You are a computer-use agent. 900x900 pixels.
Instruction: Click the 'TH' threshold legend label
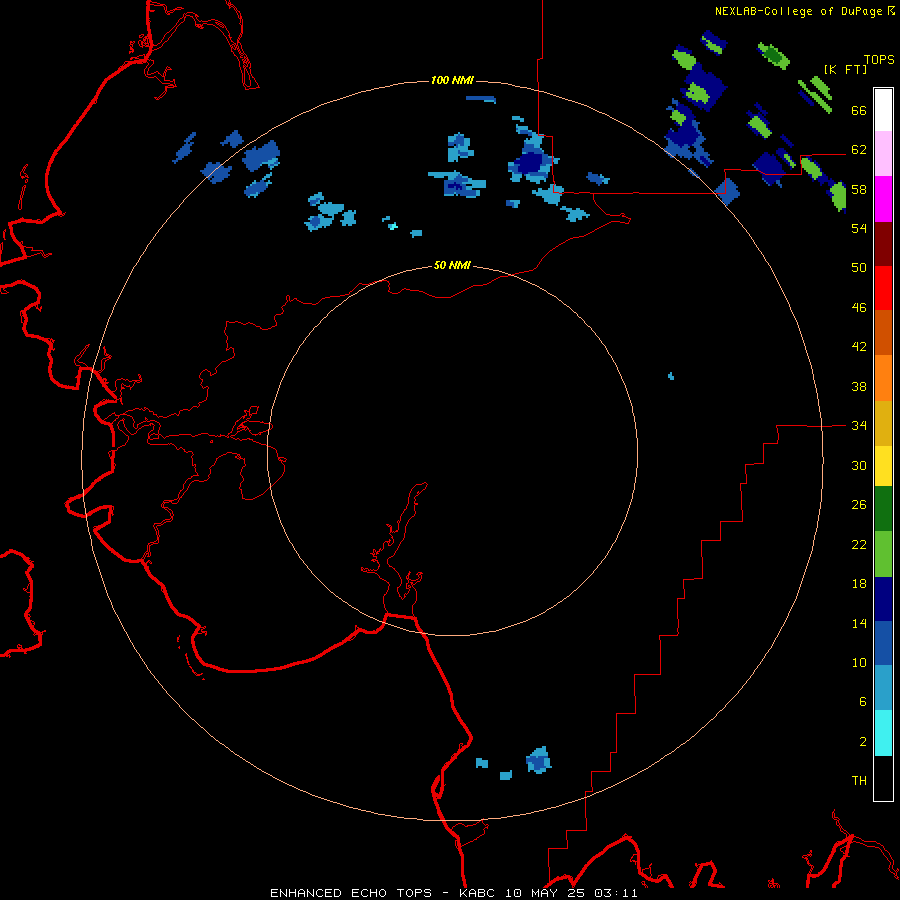coord(859,781)
